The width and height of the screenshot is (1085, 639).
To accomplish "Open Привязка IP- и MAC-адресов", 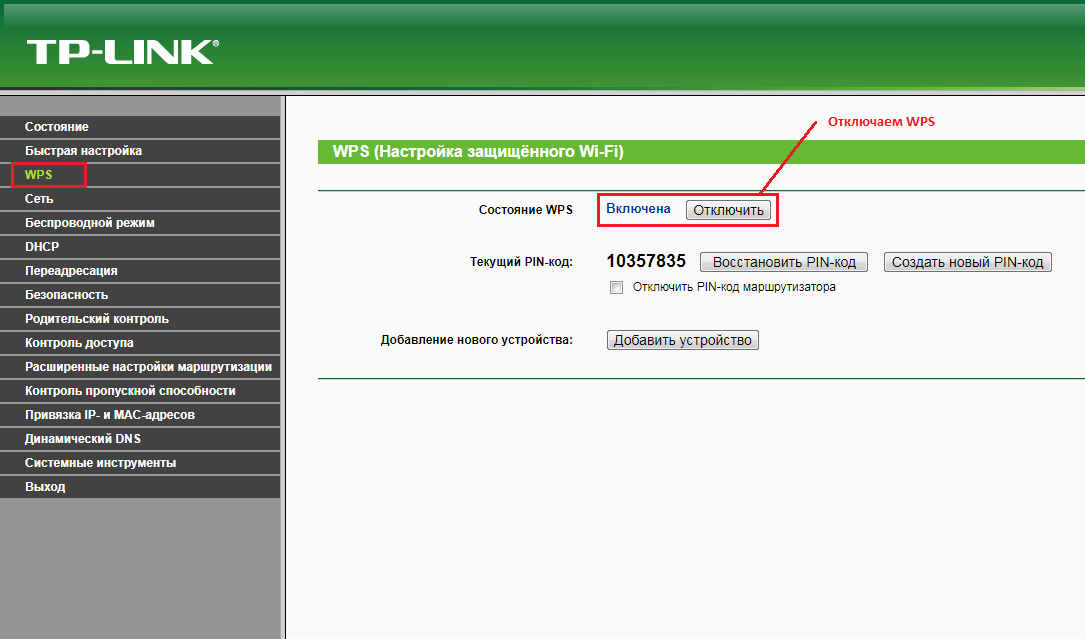I will pos(110,415).
